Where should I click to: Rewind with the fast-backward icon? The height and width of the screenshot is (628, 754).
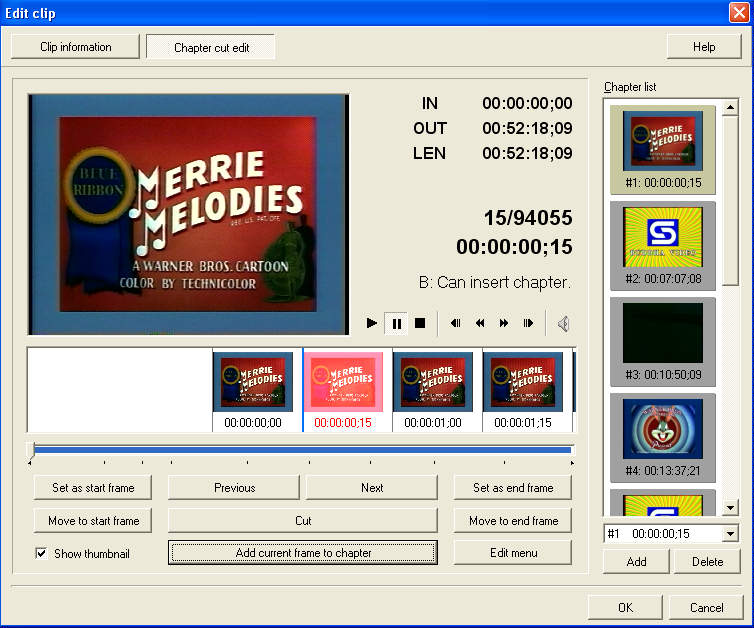click(479, 323)
